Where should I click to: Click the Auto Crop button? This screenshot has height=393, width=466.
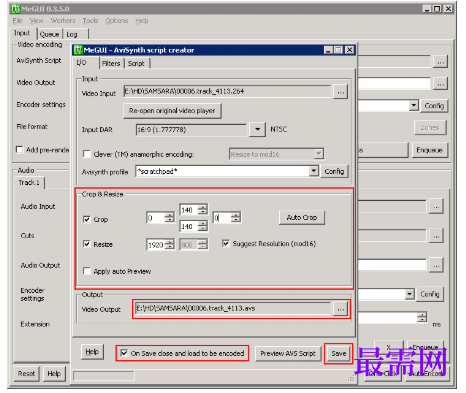tap(302, 218)
